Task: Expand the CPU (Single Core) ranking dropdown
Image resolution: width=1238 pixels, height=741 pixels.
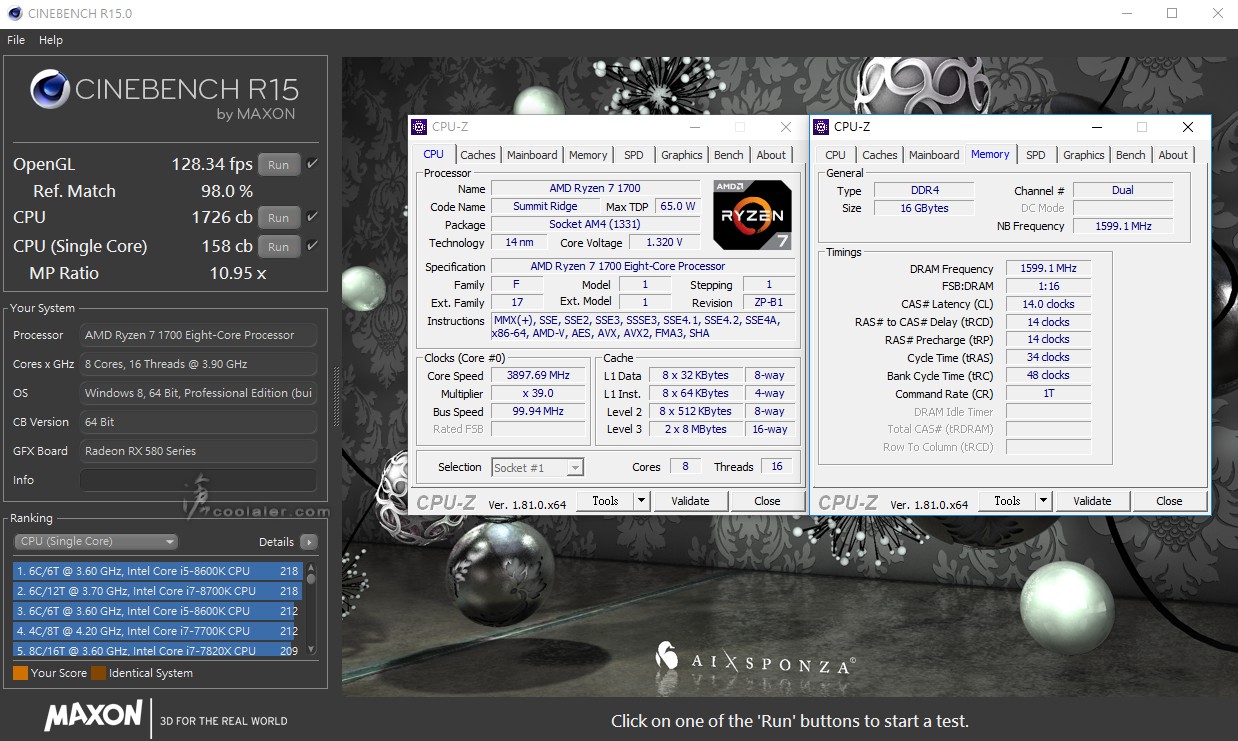Action: click(x=96, y=542)
